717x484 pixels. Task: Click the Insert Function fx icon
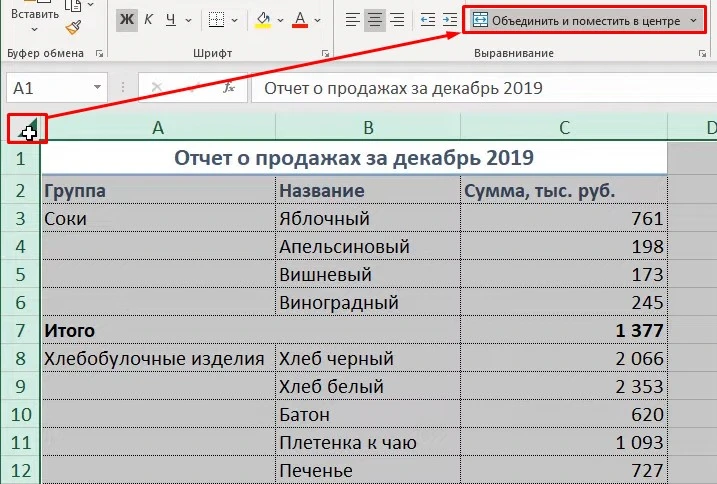pos(229,88)
